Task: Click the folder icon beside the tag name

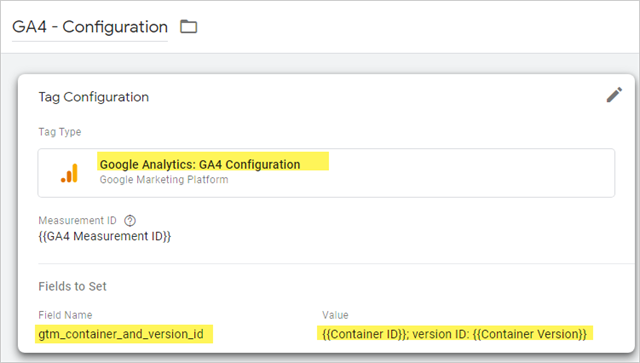Action: [x=189, y=27]
